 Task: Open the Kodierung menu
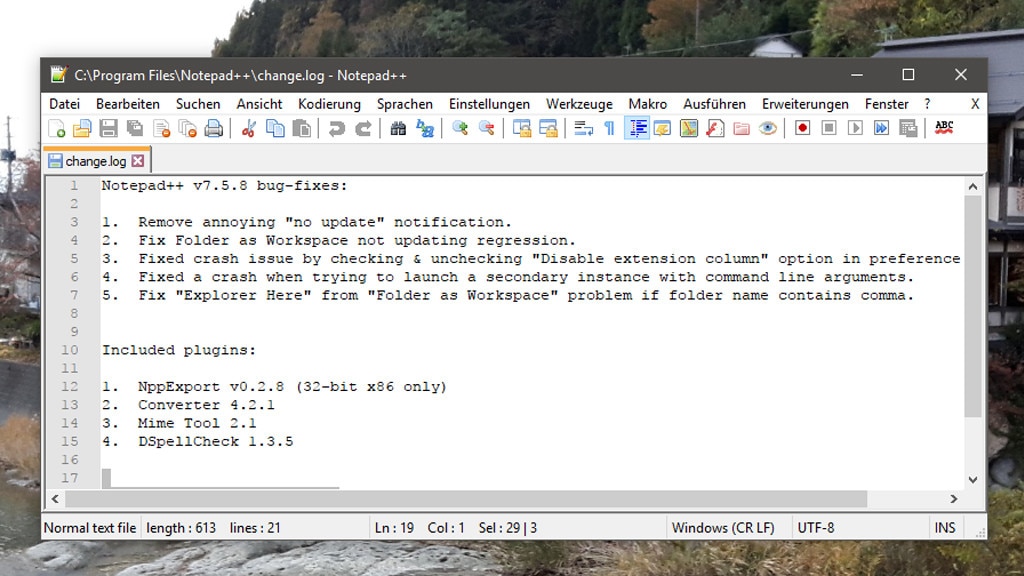(329, 104)
